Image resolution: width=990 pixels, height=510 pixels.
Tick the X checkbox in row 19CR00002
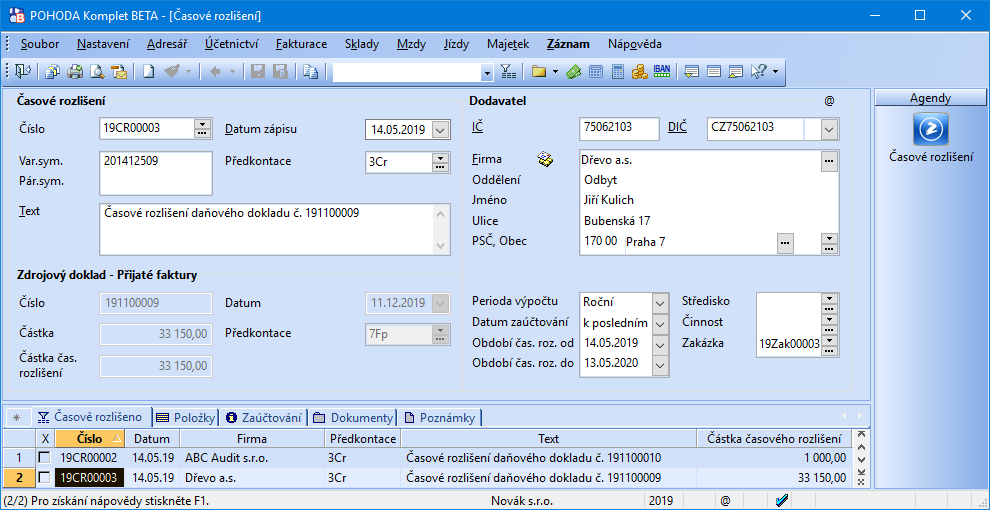tap(44, 457)
